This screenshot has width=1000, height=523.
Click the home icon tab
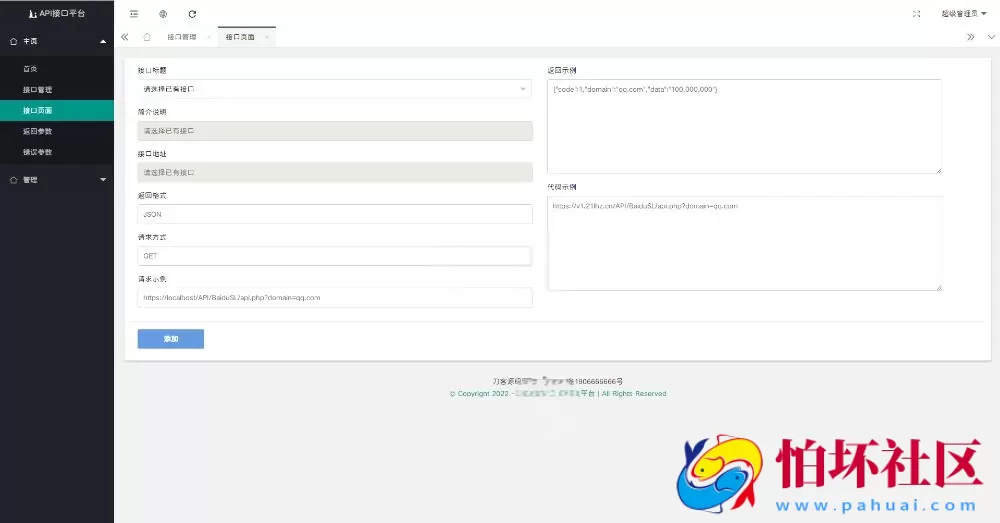[x=147, y=37]
